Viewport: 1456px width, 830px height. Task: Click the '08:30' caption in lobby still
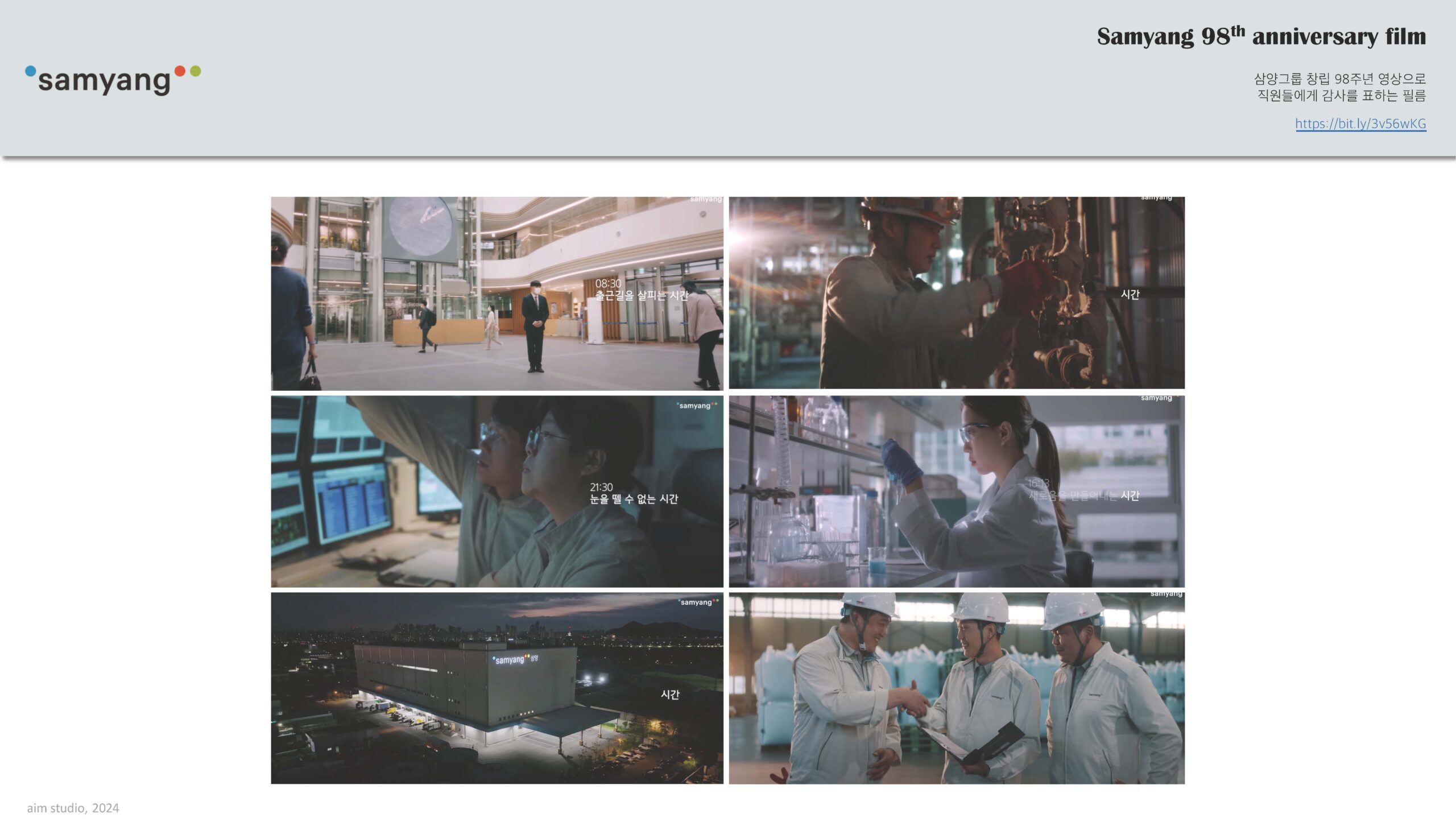point(608,283)
